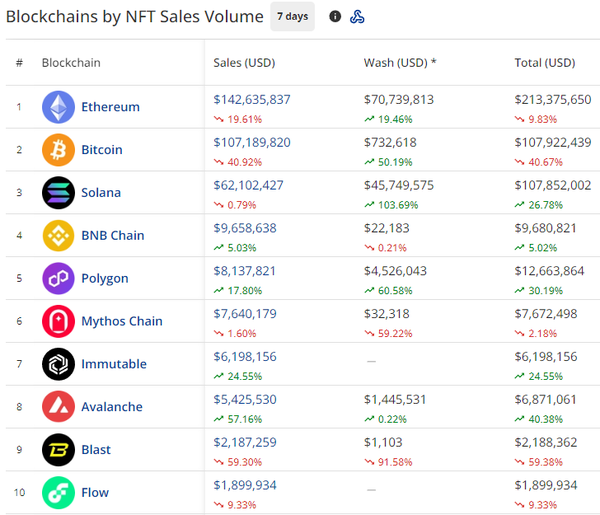600x515 pixels.
Task: Click the BNB Chain logo icon
Action: click(x=58, y=236)
